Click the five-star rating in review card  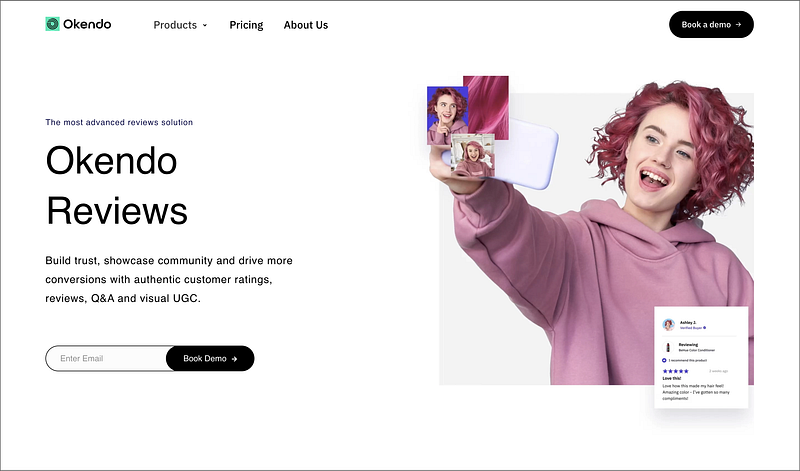point(676,371)
